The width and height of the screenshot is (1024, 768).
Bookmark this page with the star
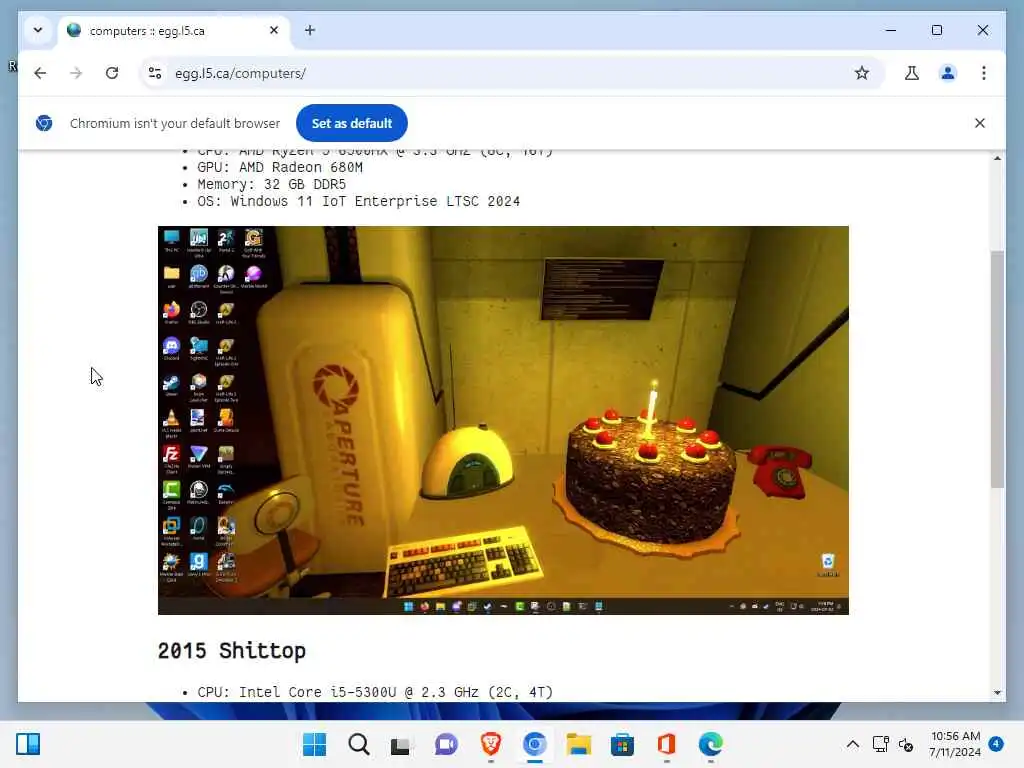point(861,73)
